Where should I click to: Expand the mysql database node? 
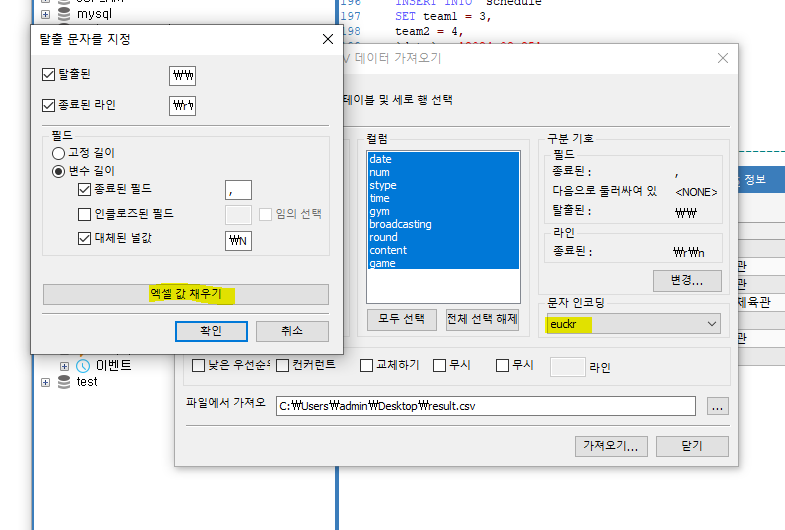[x=46, y=15]
